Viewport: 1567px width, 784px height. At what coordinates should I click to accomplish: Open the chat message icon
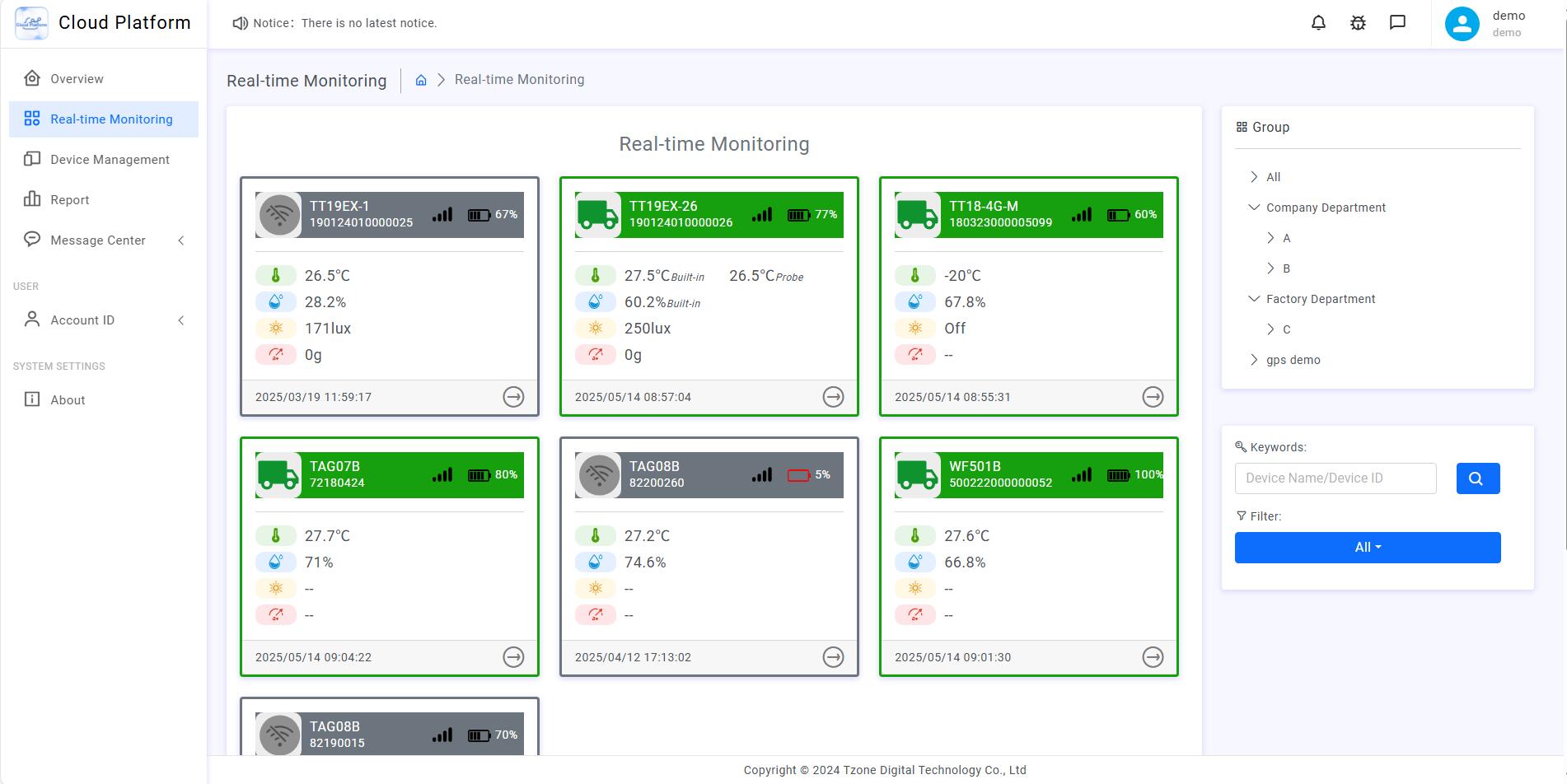1397,22
